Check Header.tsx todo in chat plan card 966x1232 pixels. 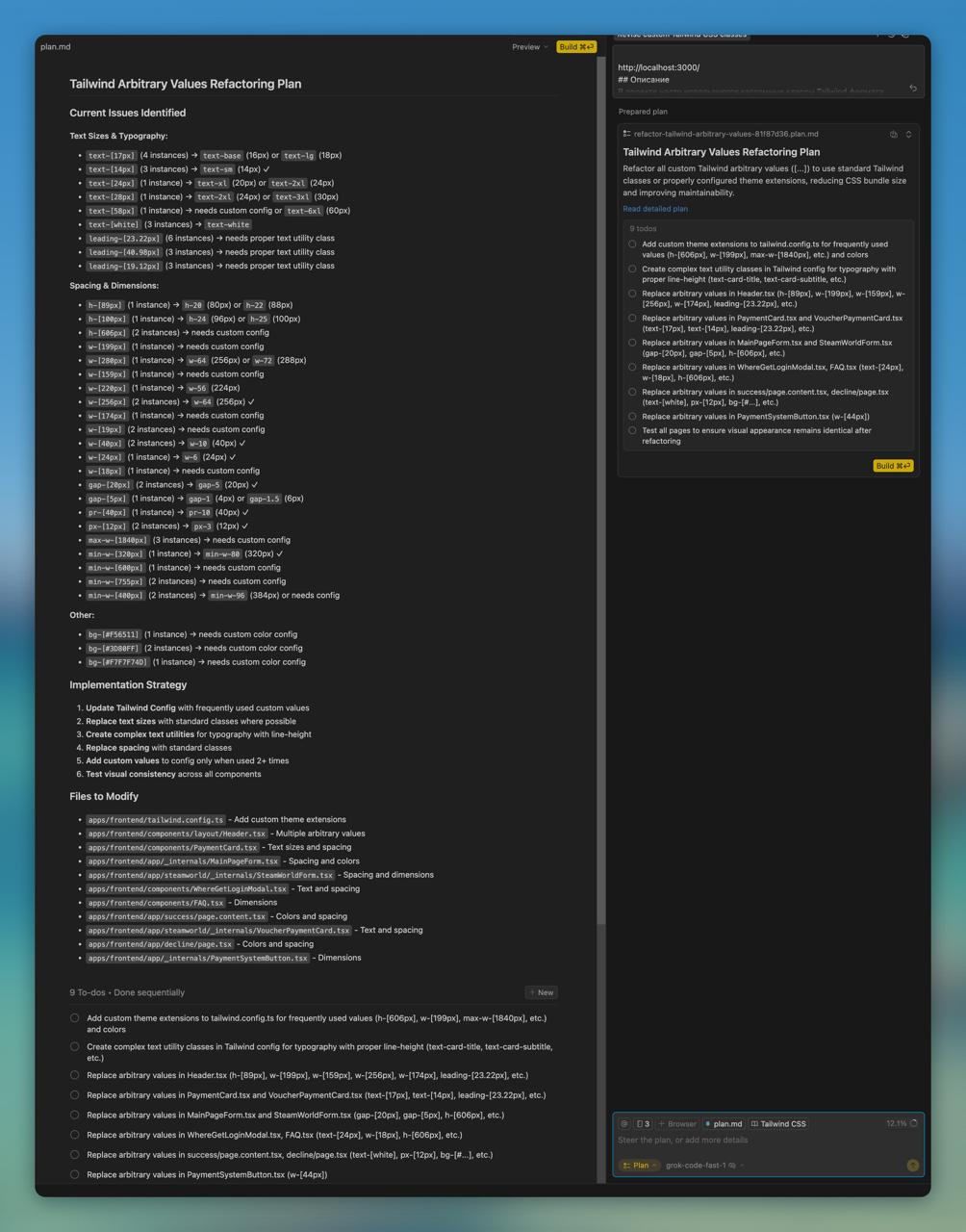click(632, 294)
